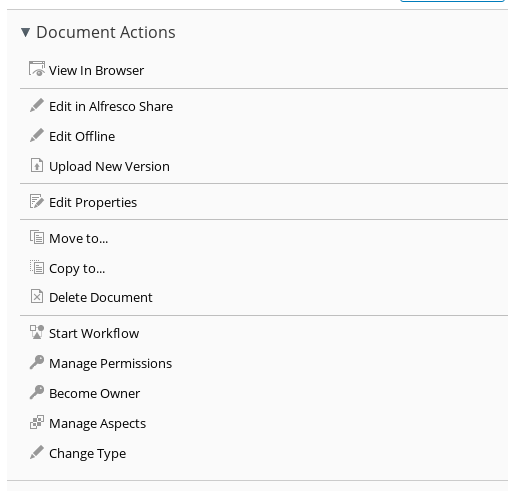The width and height of the screenshot is (512, 491).
Task: Click the Start Workflow shapes icon
Action: coord(37,332)
